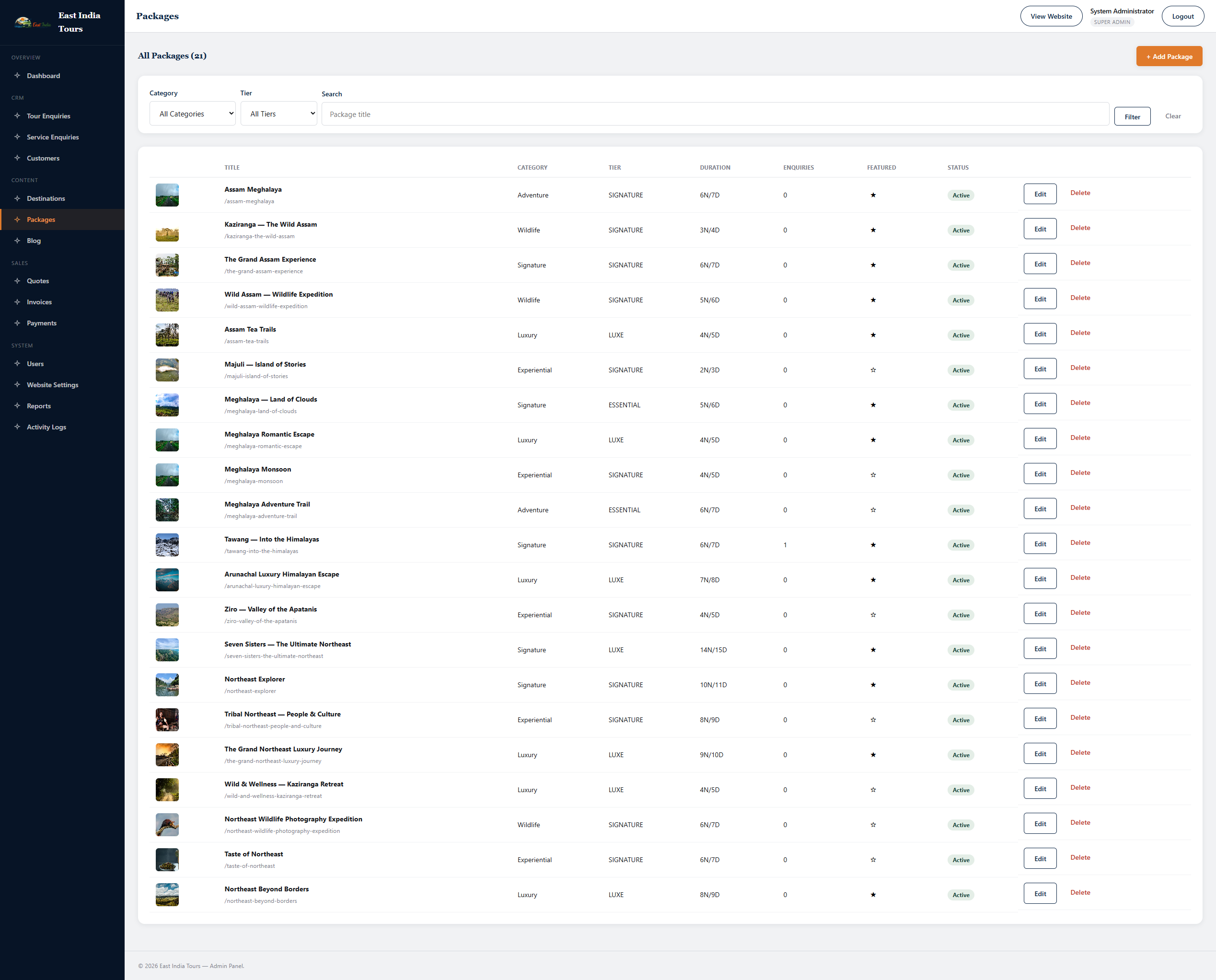Click the Add Package button

point(1169,57)
